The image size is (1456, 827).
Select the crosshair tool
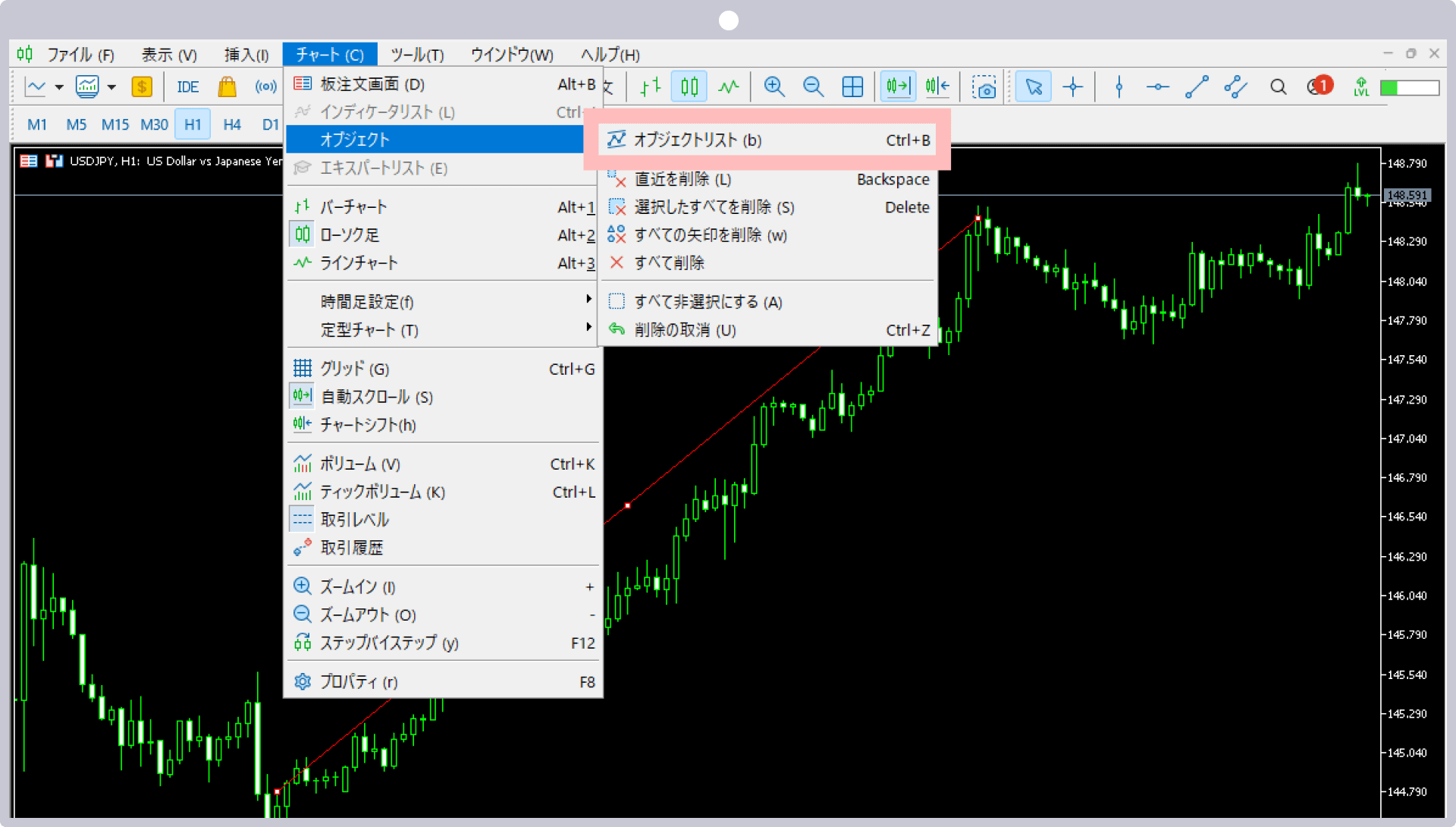click(x=1073, y=86)
